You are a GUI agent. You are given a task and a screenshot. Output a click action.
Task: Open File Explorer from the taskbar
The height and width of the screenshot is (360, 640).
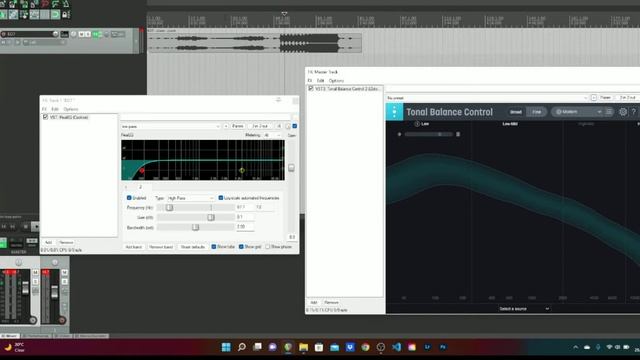303,347
